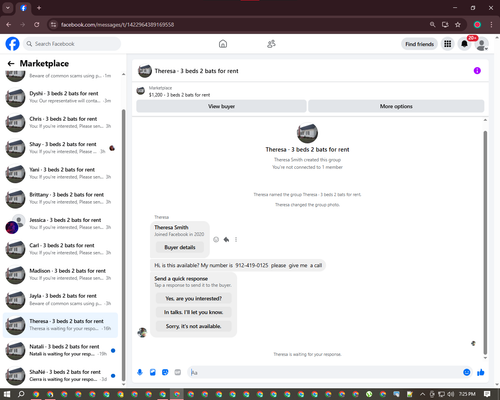Send quick response 'In talks. I'll let you know.'
Viewport: 500px width, 400px height.
pyautogui.click(x=193, y=312)
